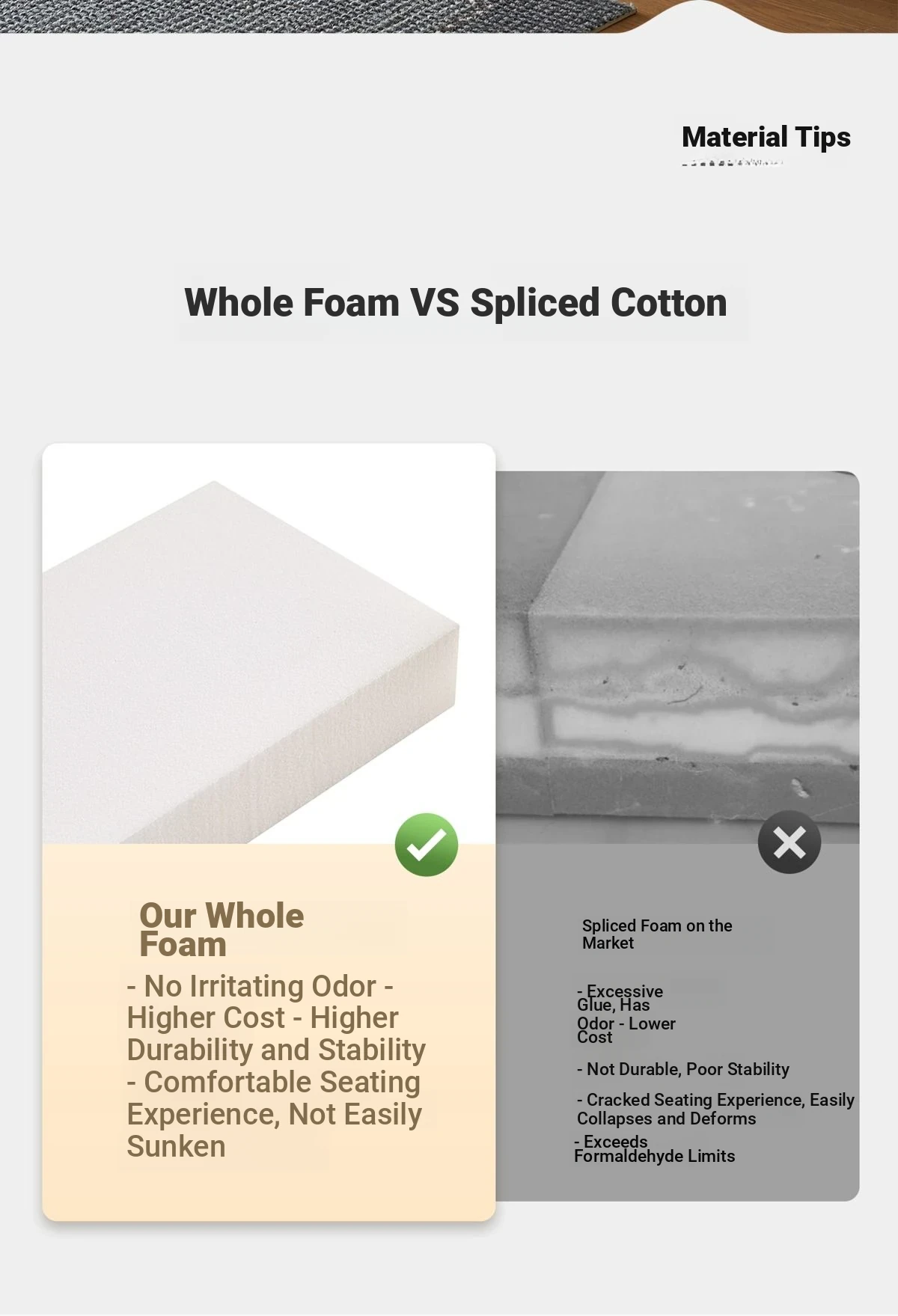The image size is (898, 1316).
Task: Click the No Irritating Odor text
Action: 260,986
